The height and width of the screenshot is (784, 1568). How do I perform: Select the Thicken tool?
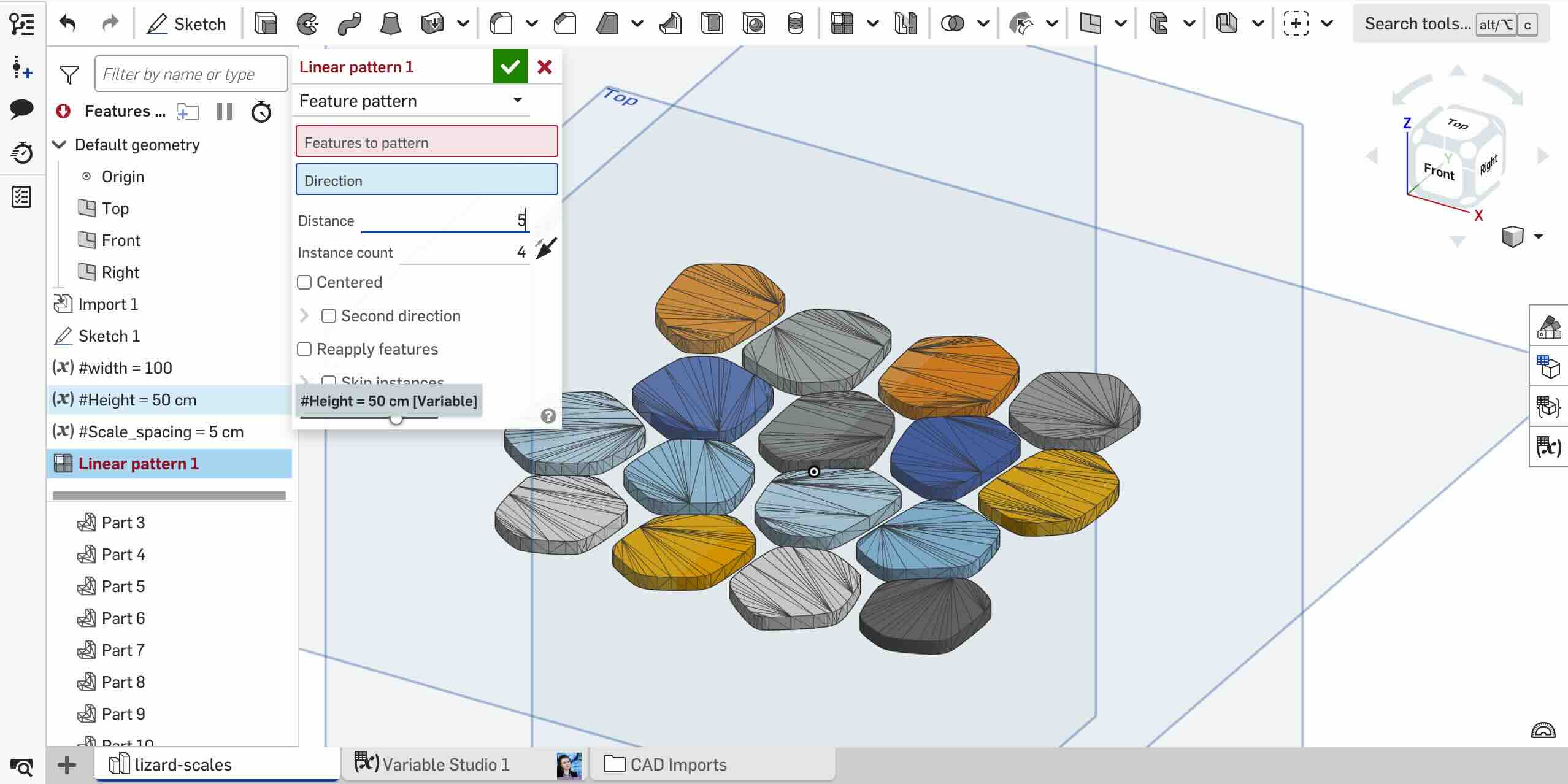click(432, 24)
